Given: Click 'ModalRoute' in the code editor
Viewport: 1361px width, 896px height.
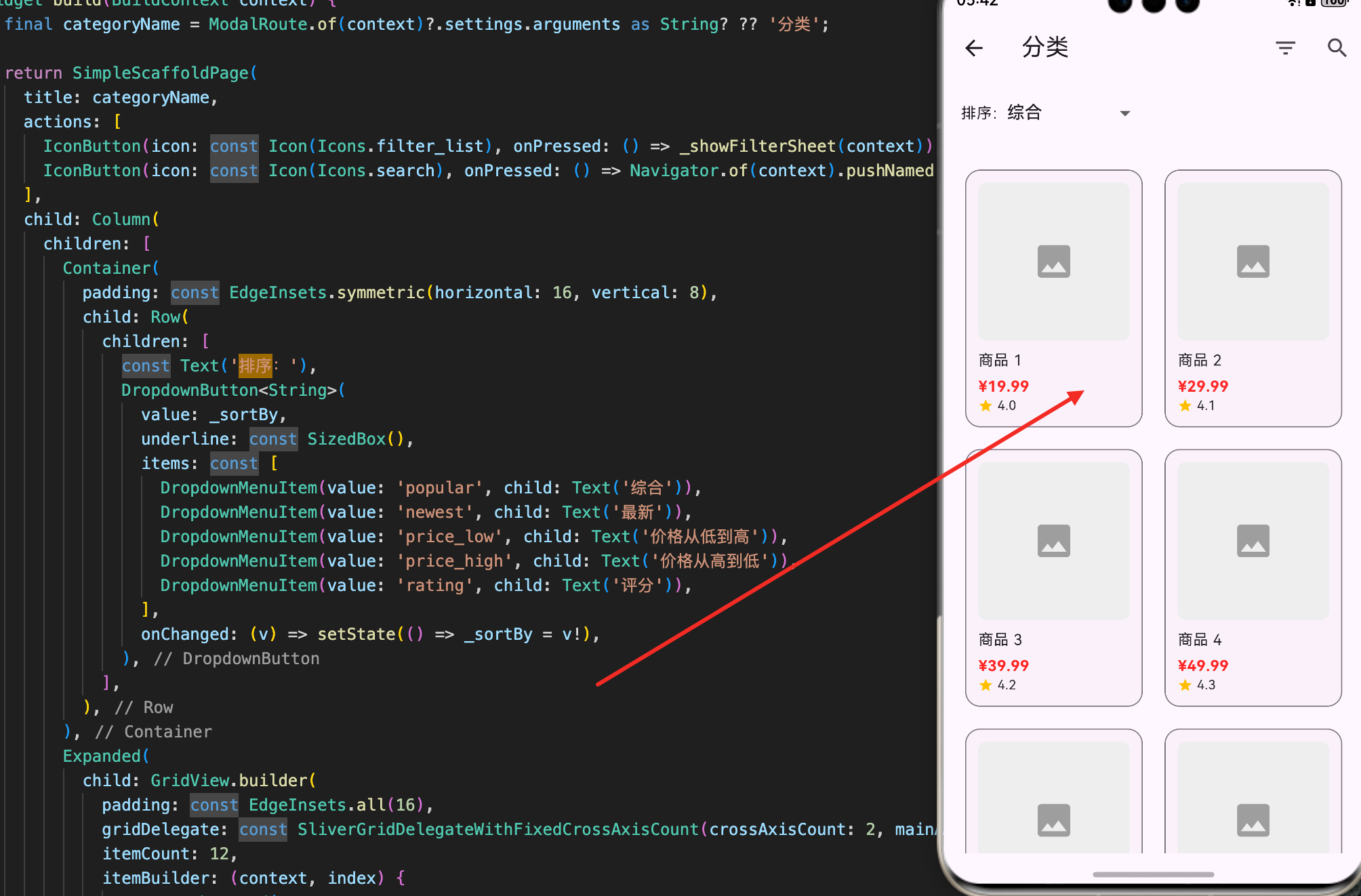Looking at the screenshot, I should pos(258,24).
